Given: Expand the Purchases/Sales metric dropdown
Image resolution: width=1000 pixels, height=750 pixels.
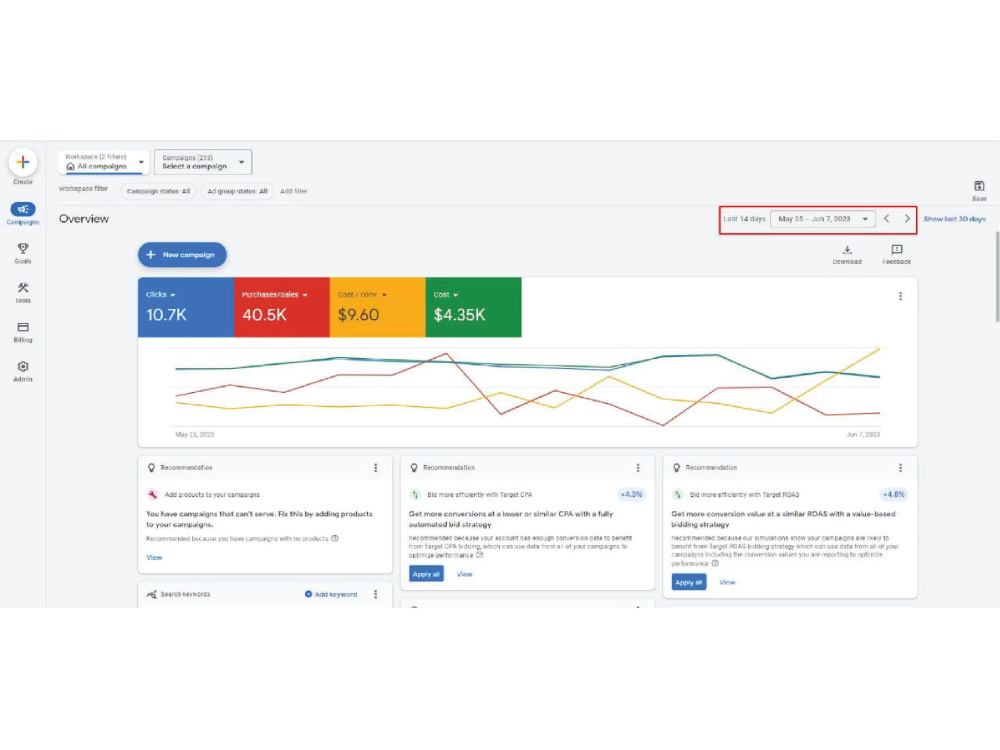Looking at the screenshot, I should (x=275, y=295).
